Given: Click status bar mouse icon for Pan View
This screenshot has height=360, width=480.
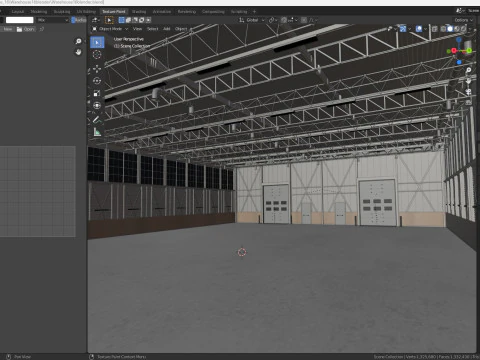Looking at the screenshot, I should coord(9,357).
